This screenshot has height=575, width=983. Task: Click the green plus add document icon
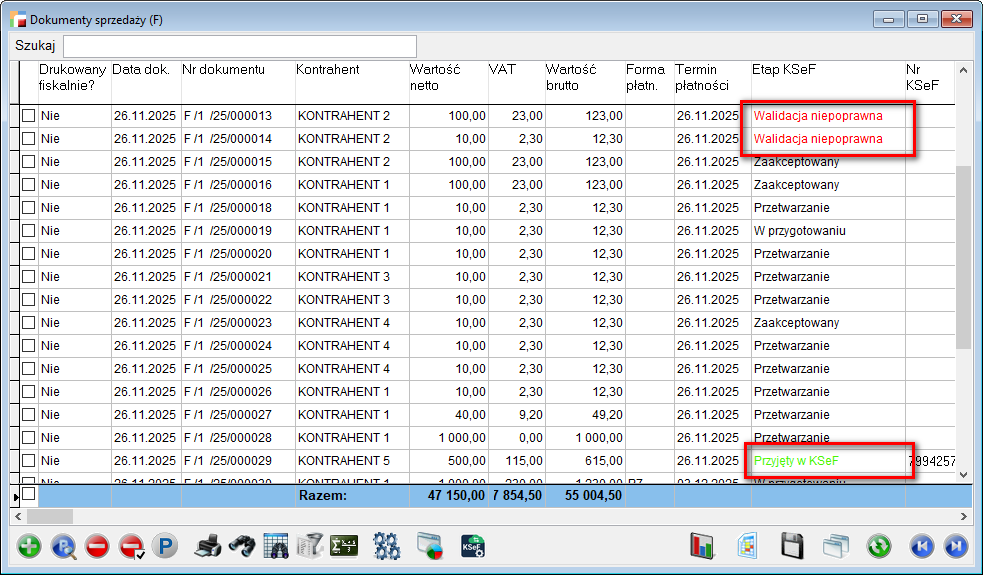[30, 546]
